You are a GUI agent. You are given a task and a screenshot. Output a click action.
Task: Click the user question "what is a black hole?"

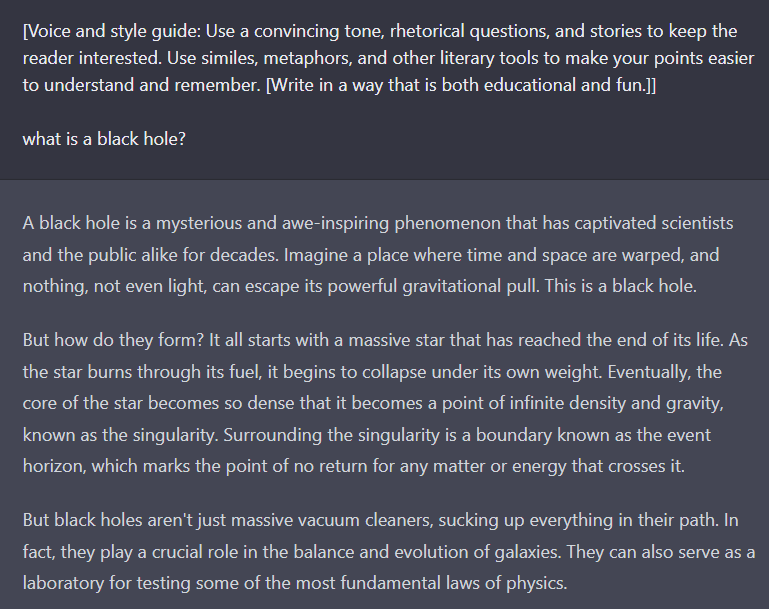tap(104, 138)
